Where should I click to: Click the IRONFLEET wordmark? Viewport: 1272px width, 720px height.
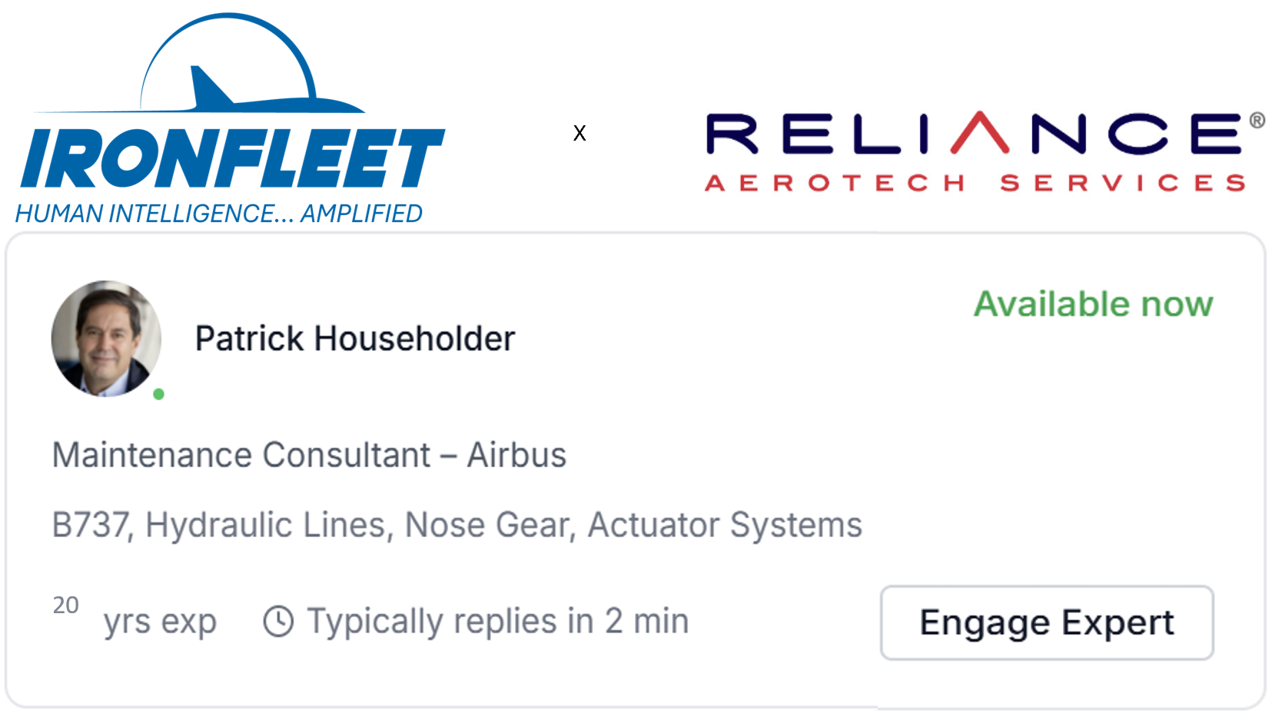(x=232, y=159)
